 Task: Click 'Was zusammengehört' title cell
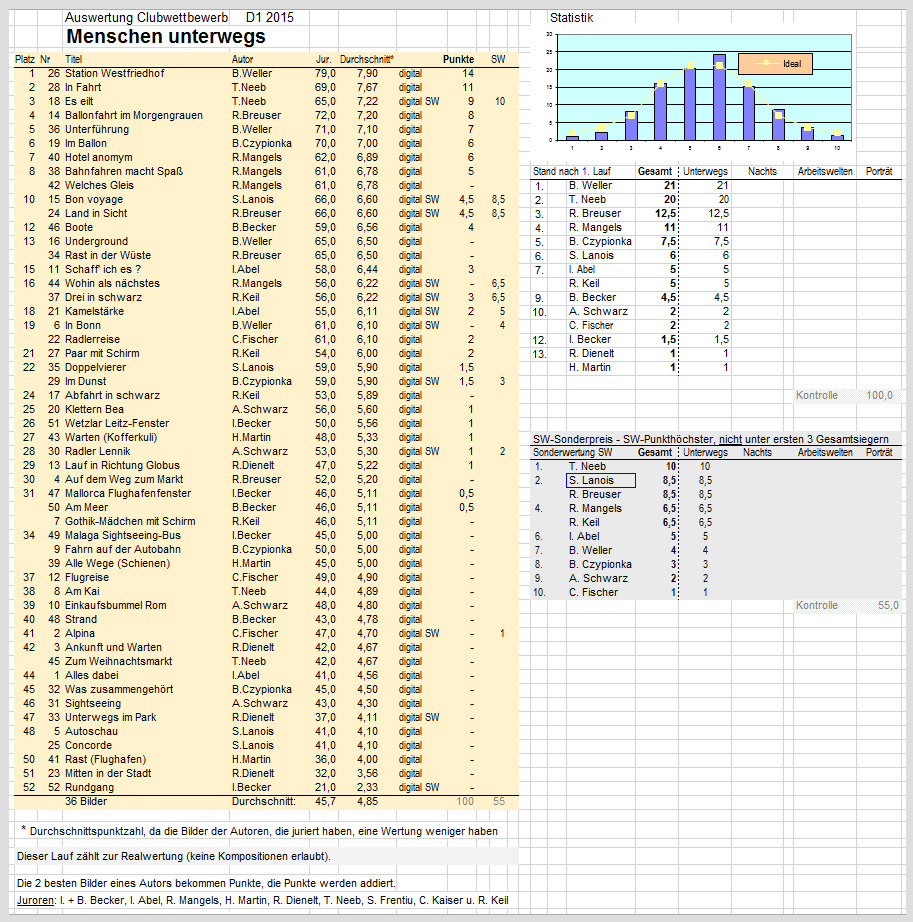[119, 689]
